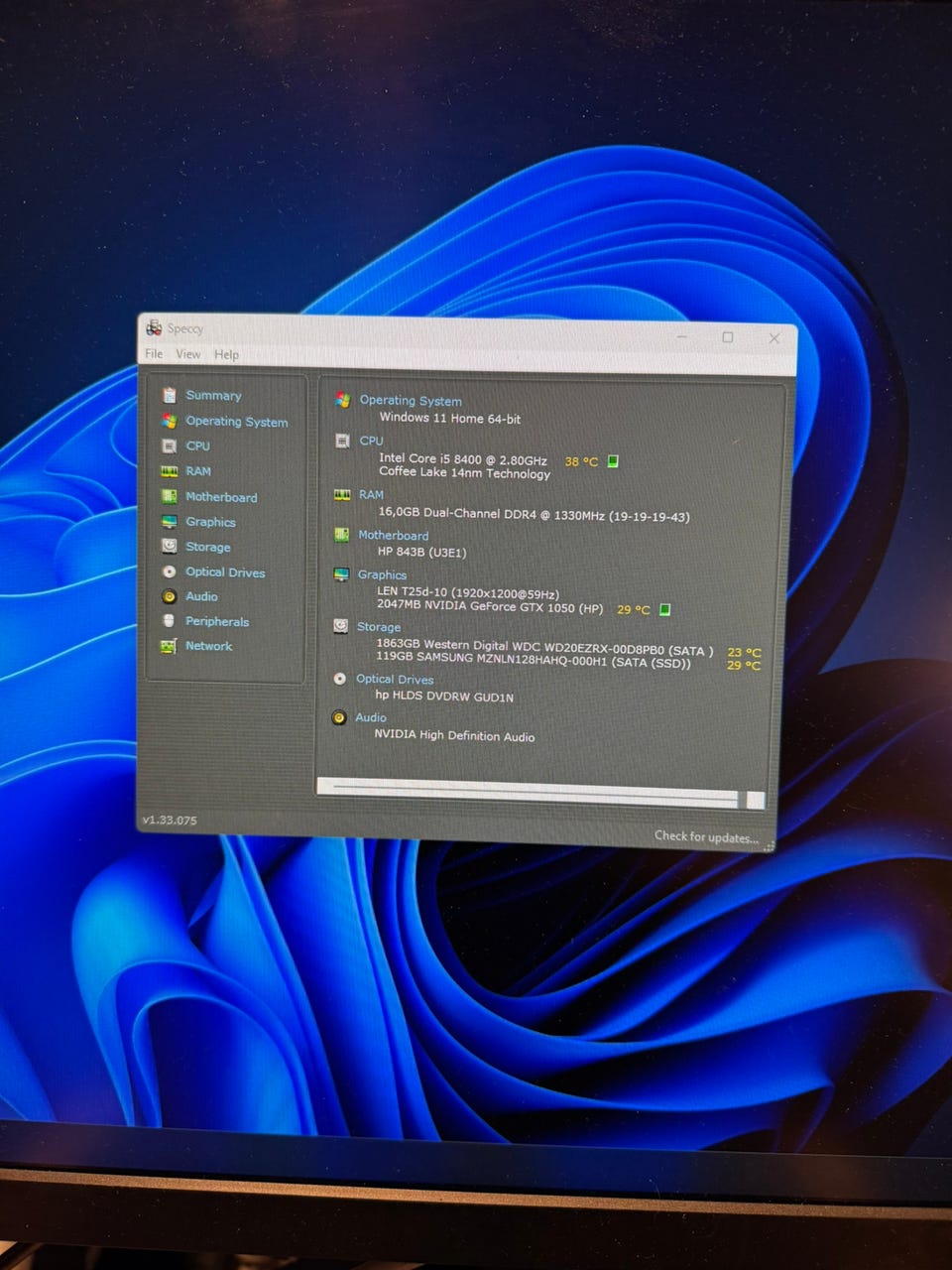
Task: Select the Graphics monitor icon in sidebar
Action: click(170, 522)
